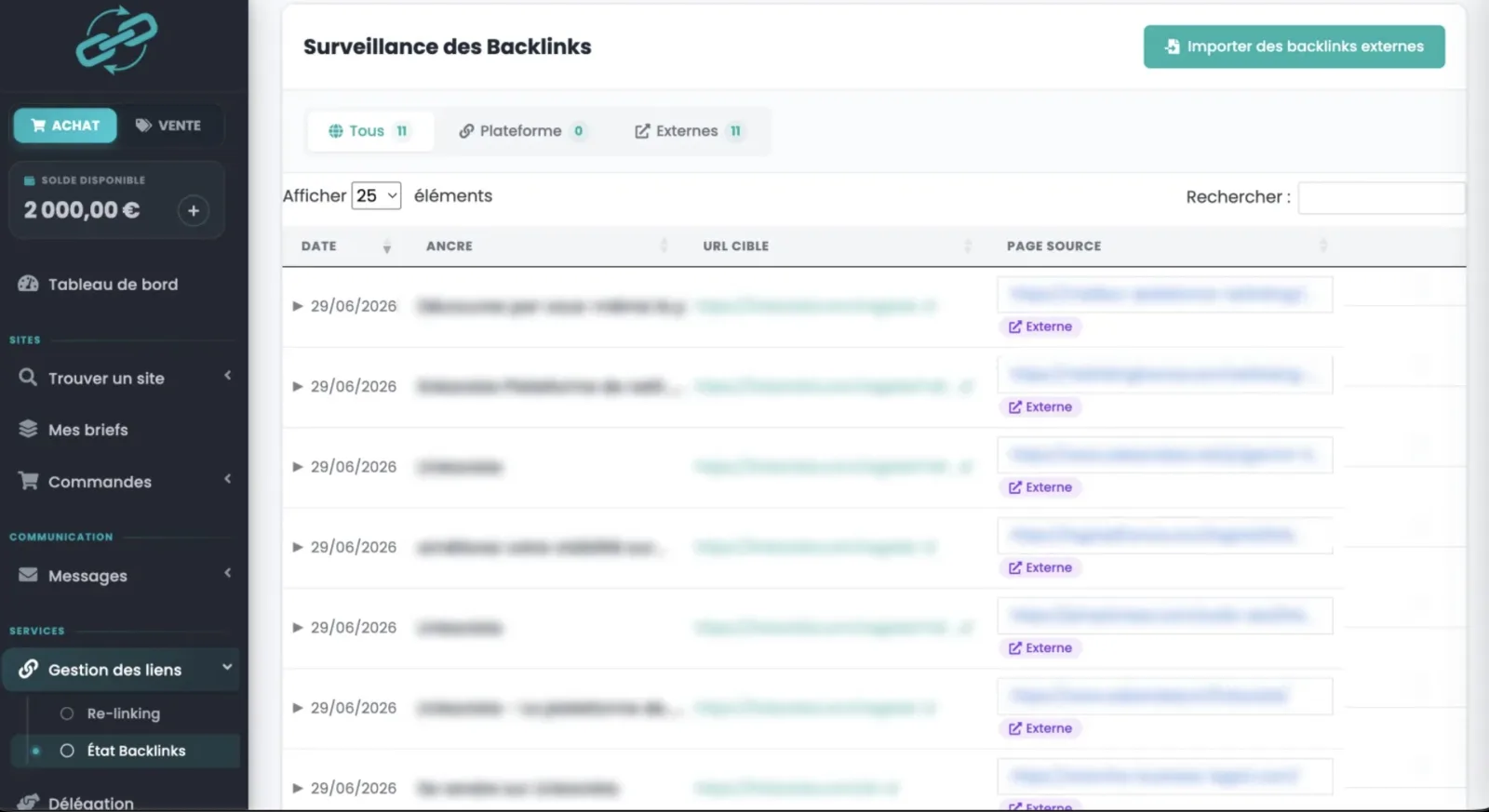Click the Trouver un site magnifier icon

28,377
